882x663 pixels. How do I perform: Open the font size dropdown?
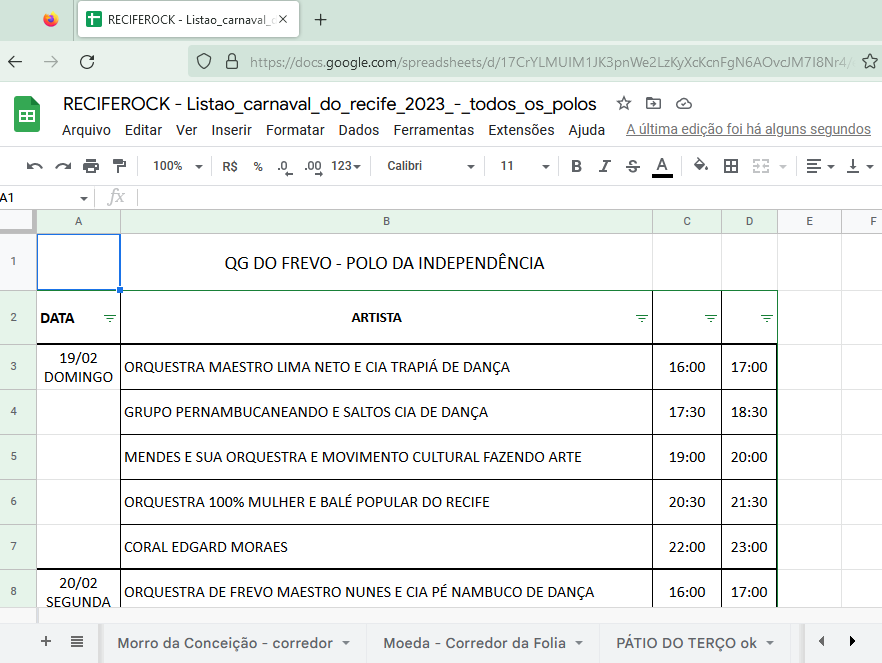pyautogui.click(x=524, y=166)
